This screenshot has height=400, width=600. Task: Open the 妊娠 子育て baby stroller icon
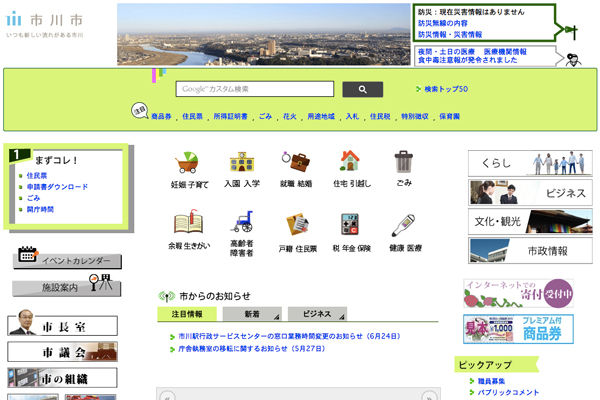[x=188, y=162]
